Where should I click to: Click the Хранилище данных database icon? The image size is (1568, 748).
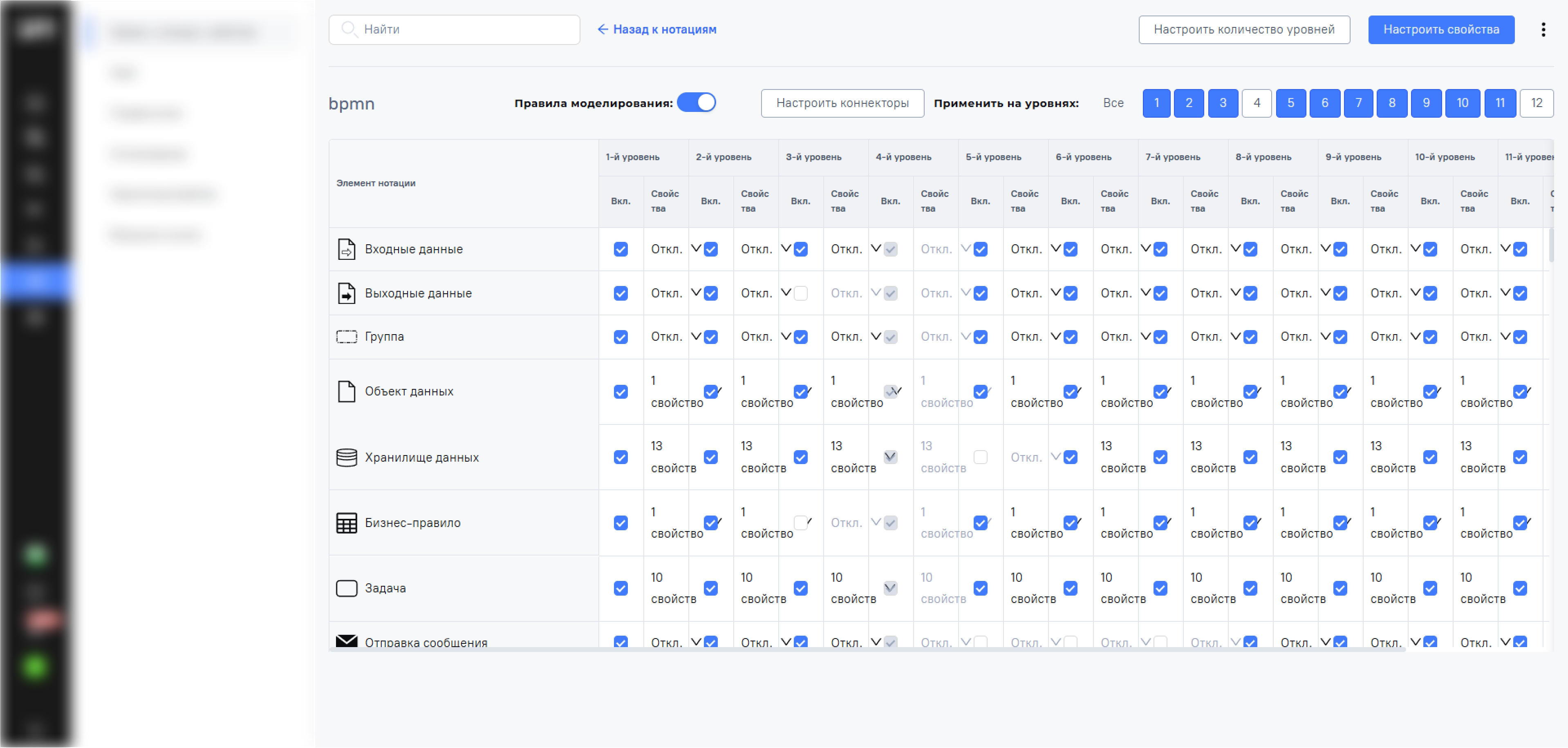[x=346, y=457]
